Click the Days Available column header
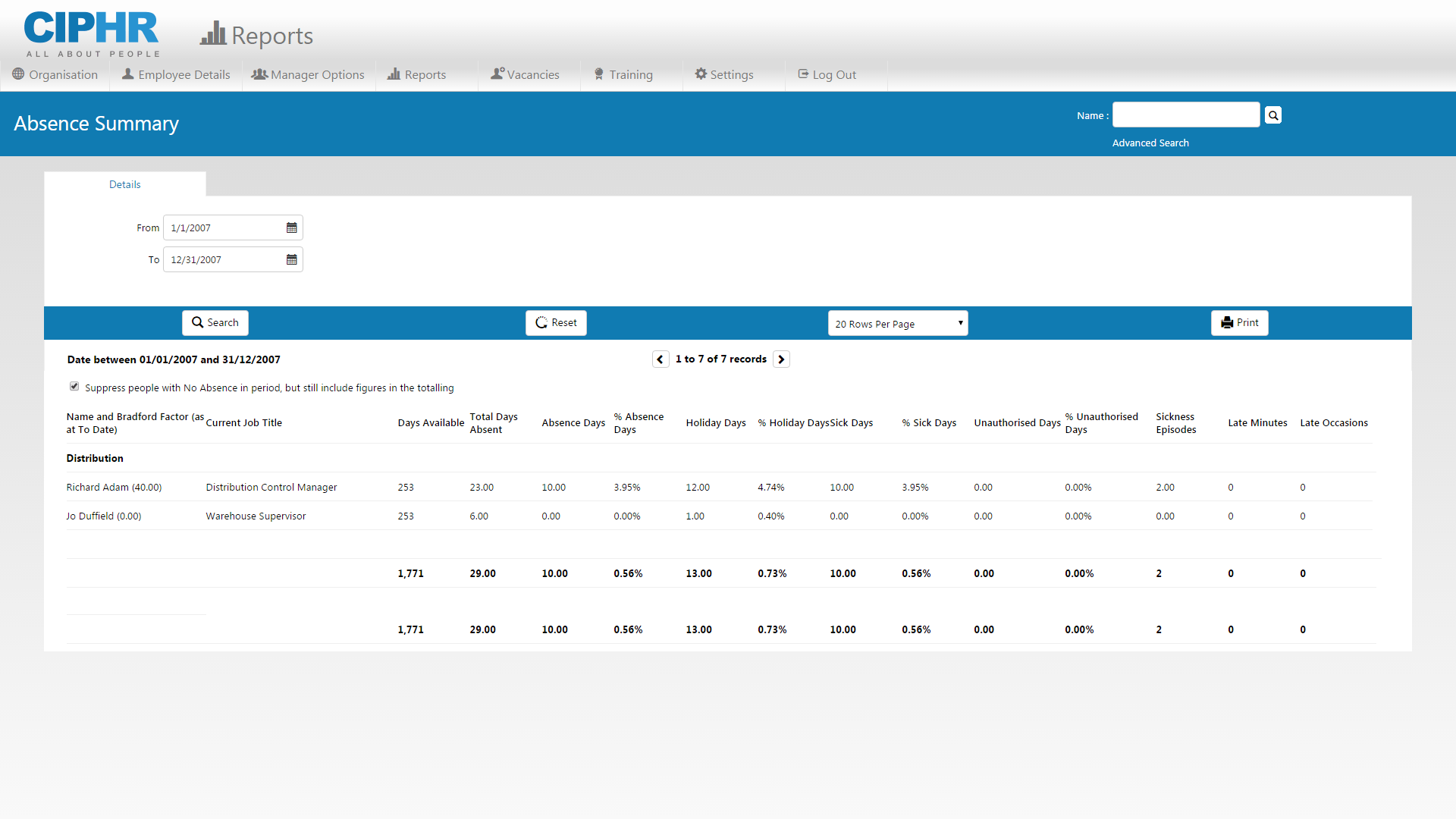This screenshot has height=819, width=1456. (x=431, y=423)
